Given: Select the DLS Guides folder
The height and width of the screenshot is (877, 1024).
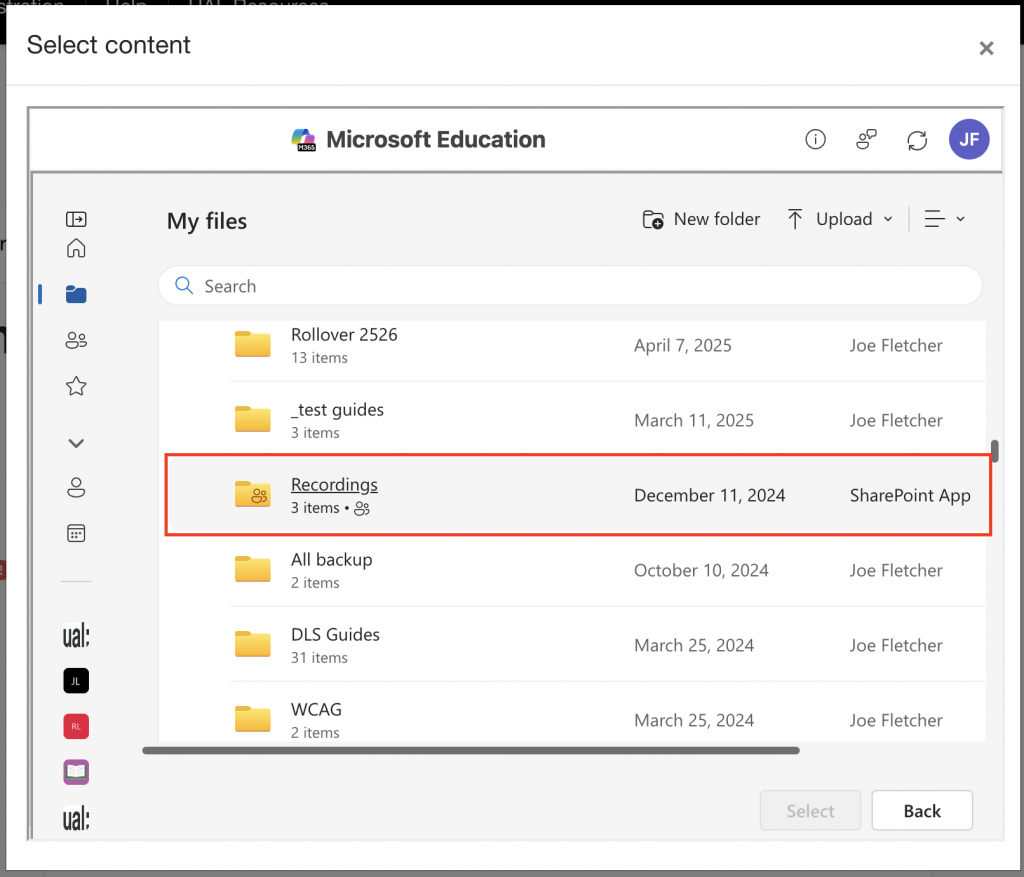Looking at the screenshot, I should click(x=335, y=635).
